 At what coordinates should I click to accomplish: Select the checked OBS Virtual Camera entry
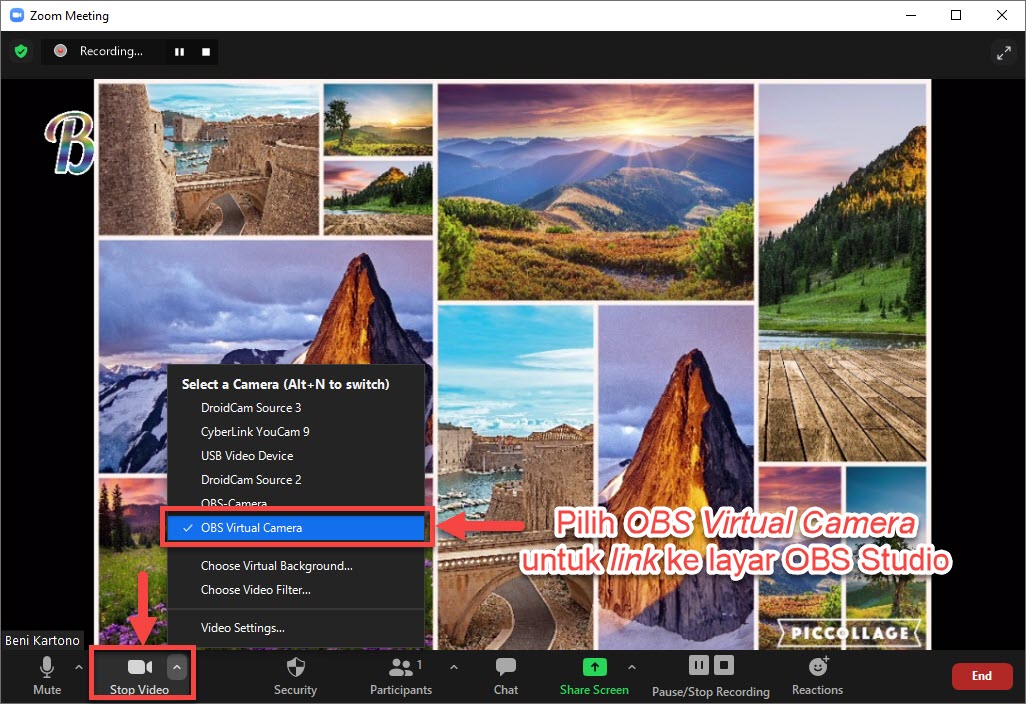click(x=296, y=527)
